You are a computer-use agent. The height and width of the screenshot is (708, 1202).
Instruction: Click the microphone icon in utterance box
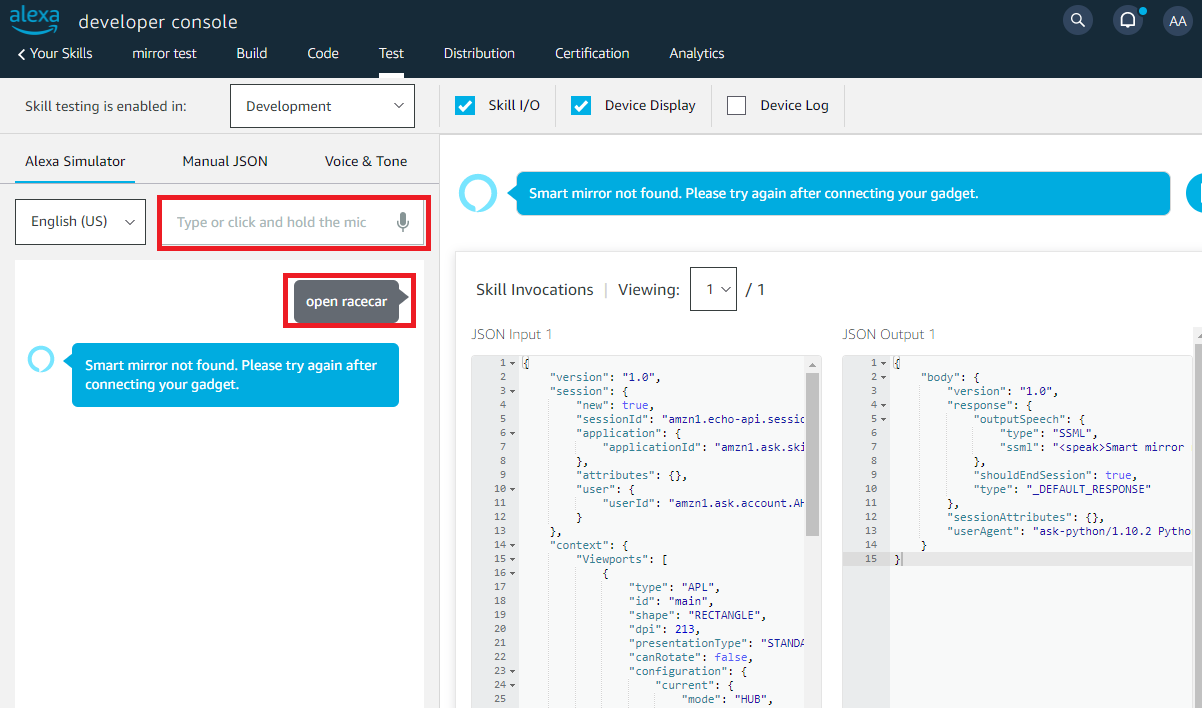pyautogui.click(x=403, y=222)
